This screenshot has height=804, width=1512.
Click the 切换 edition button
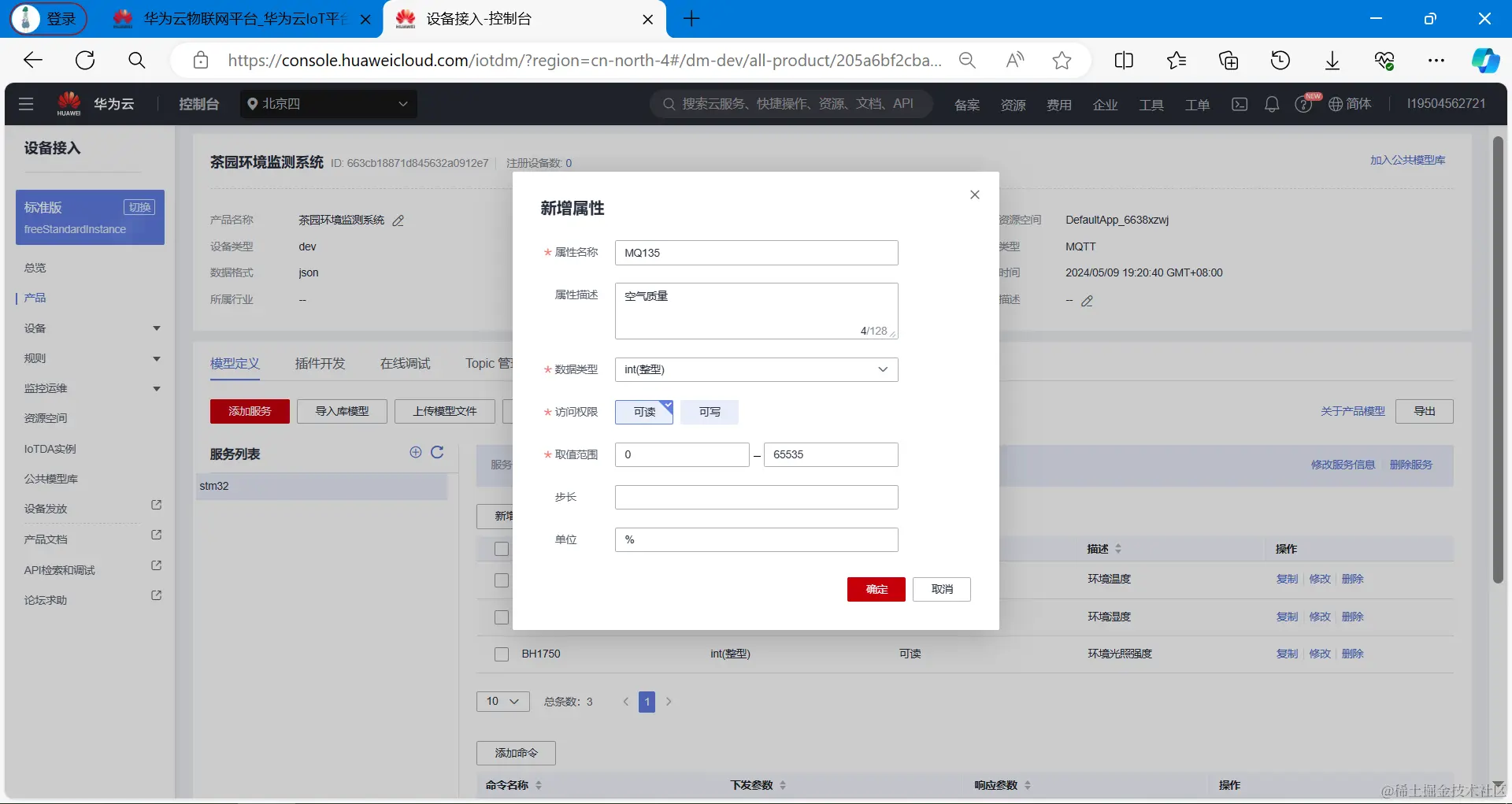pyautogui.click(x=139, y=207)
